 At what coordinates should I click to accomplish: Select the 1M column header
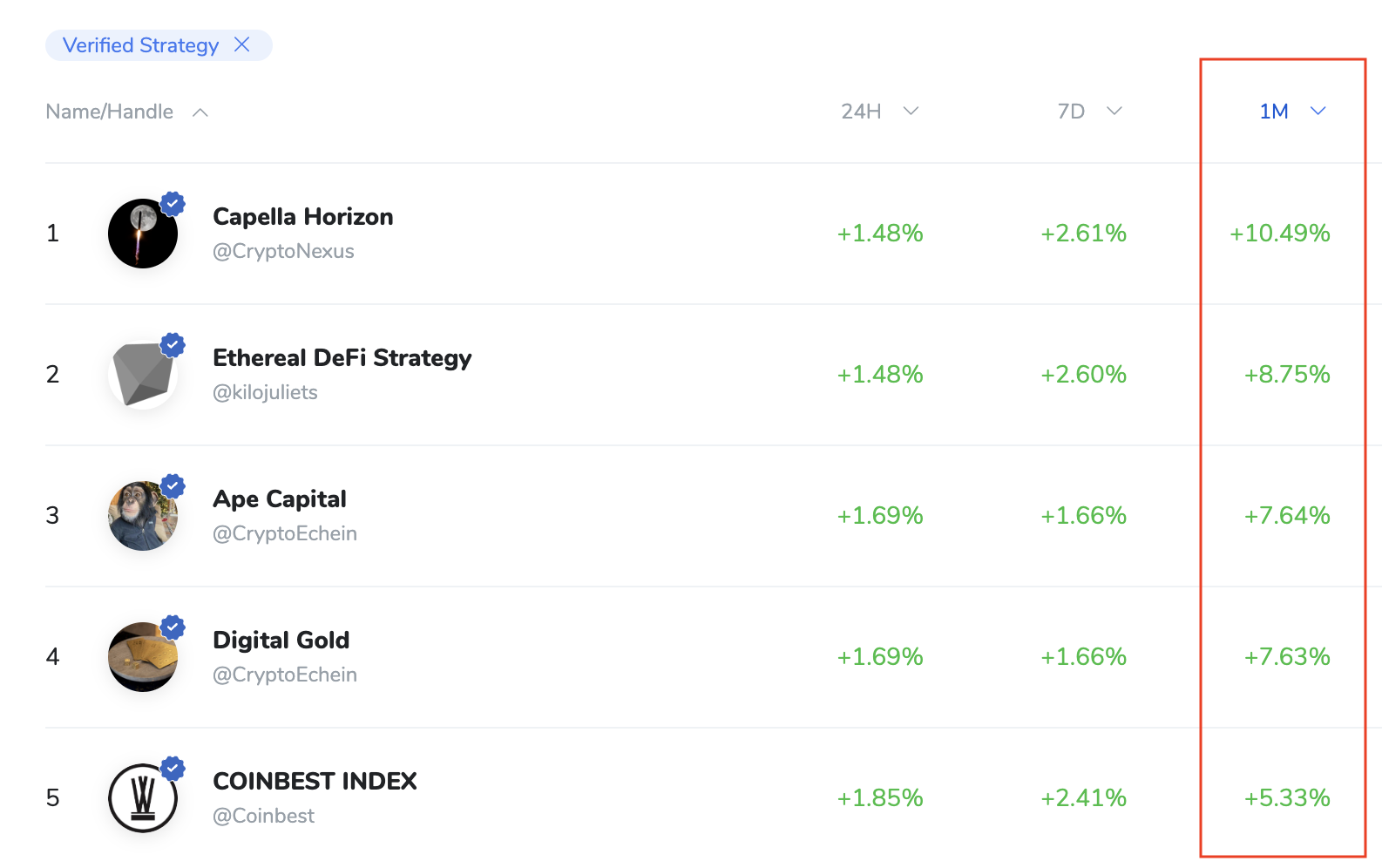[x=1273, y=112]
